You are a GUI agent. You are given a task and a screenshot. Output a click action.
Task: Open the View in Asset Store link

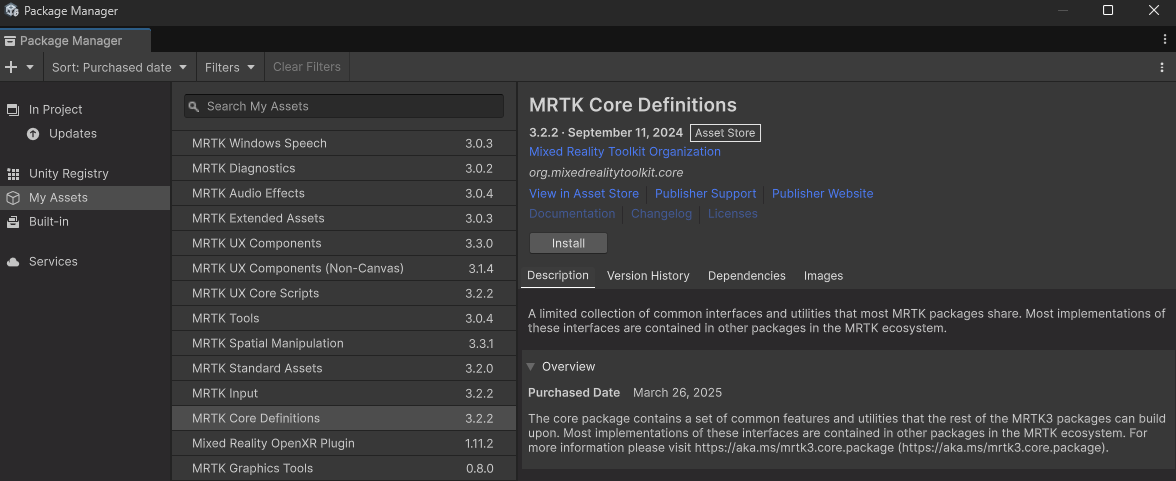tap(584, 194)
